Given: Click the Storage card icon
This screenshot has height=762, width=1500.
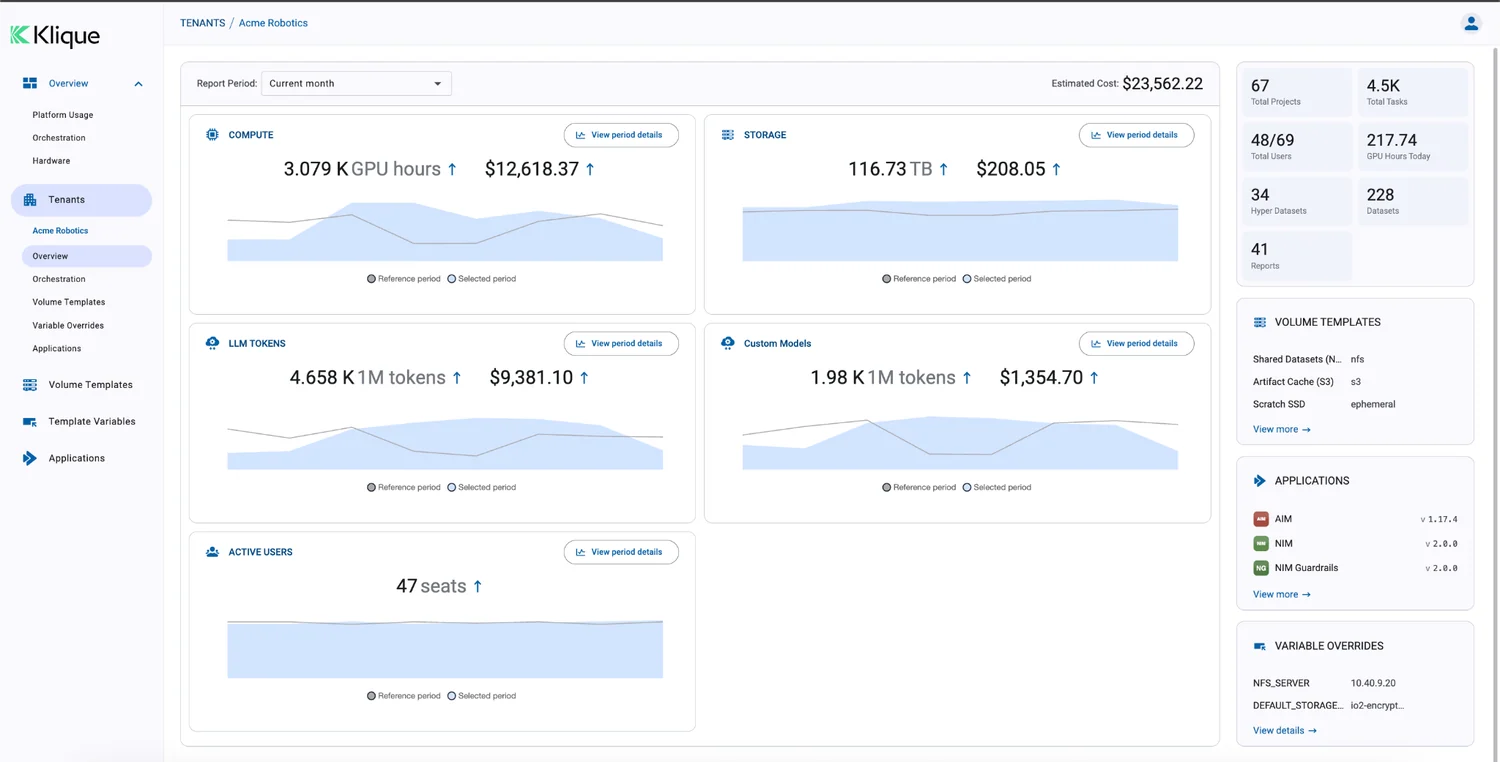Looking at the screenshot, I should [727, 134].
